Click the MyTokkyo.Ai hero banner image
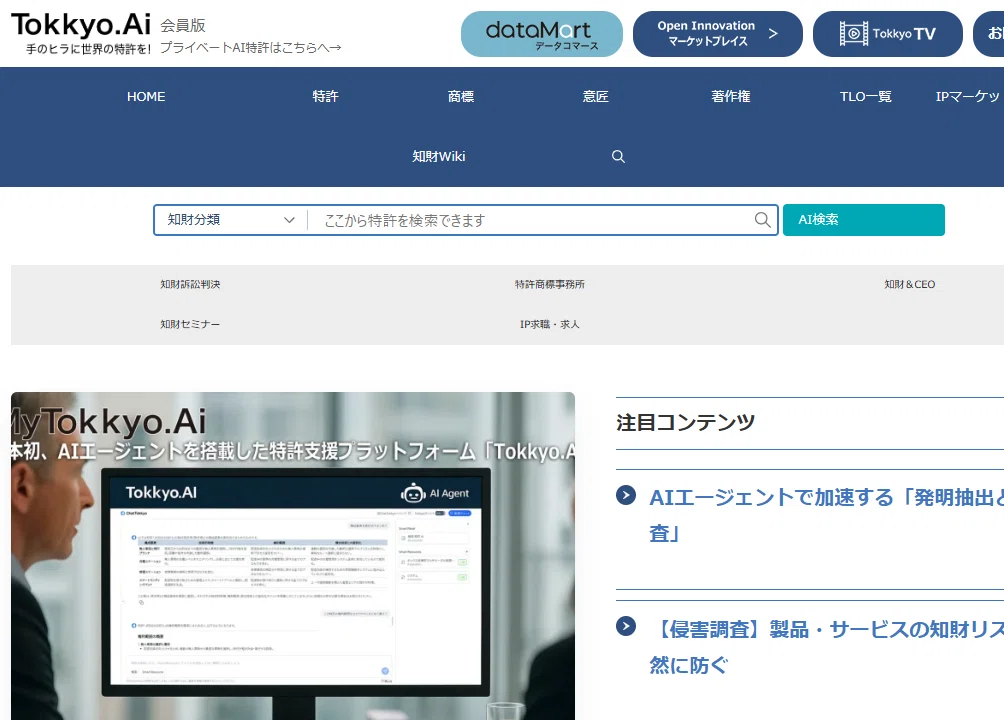 (293, 556)
